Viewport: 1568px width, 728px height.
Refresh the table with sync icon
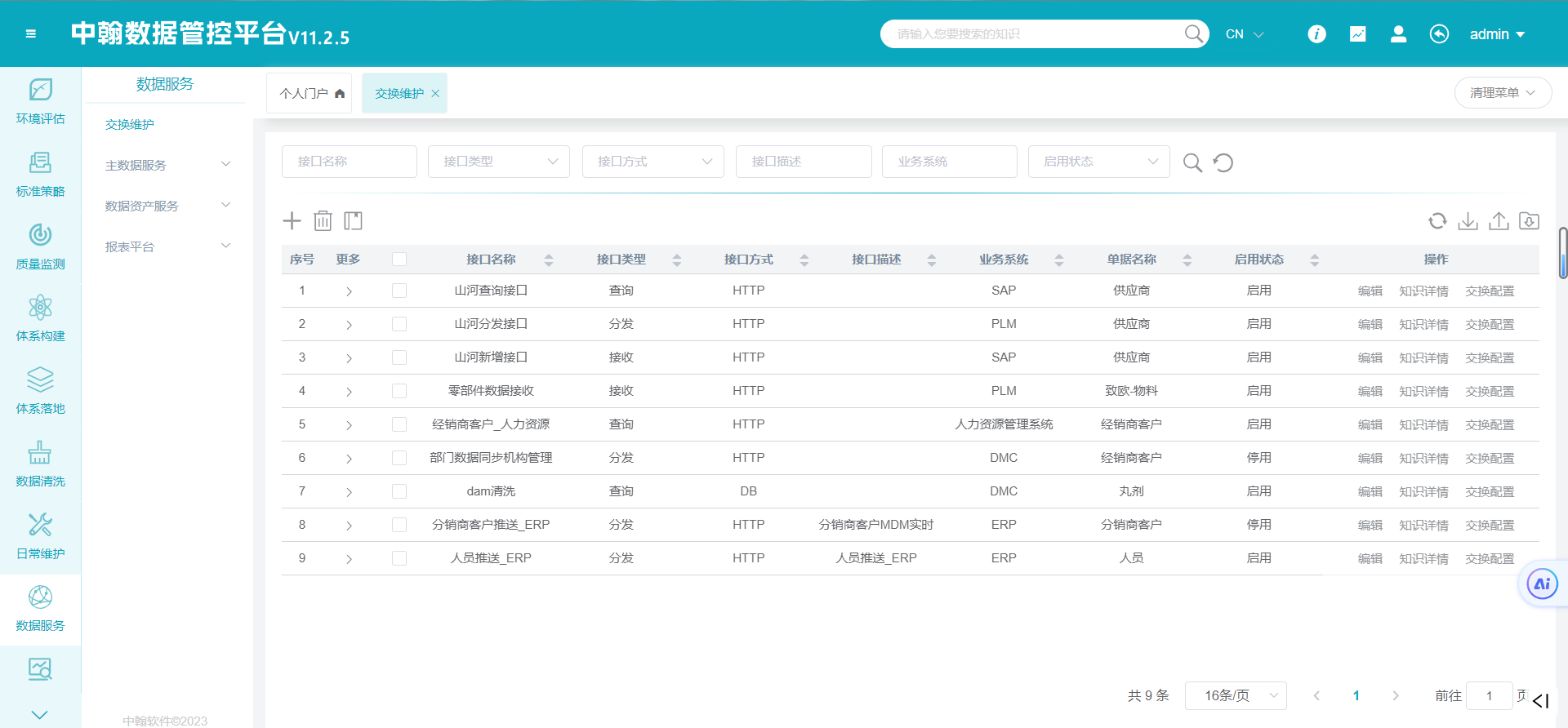(x=1437, y=220)
